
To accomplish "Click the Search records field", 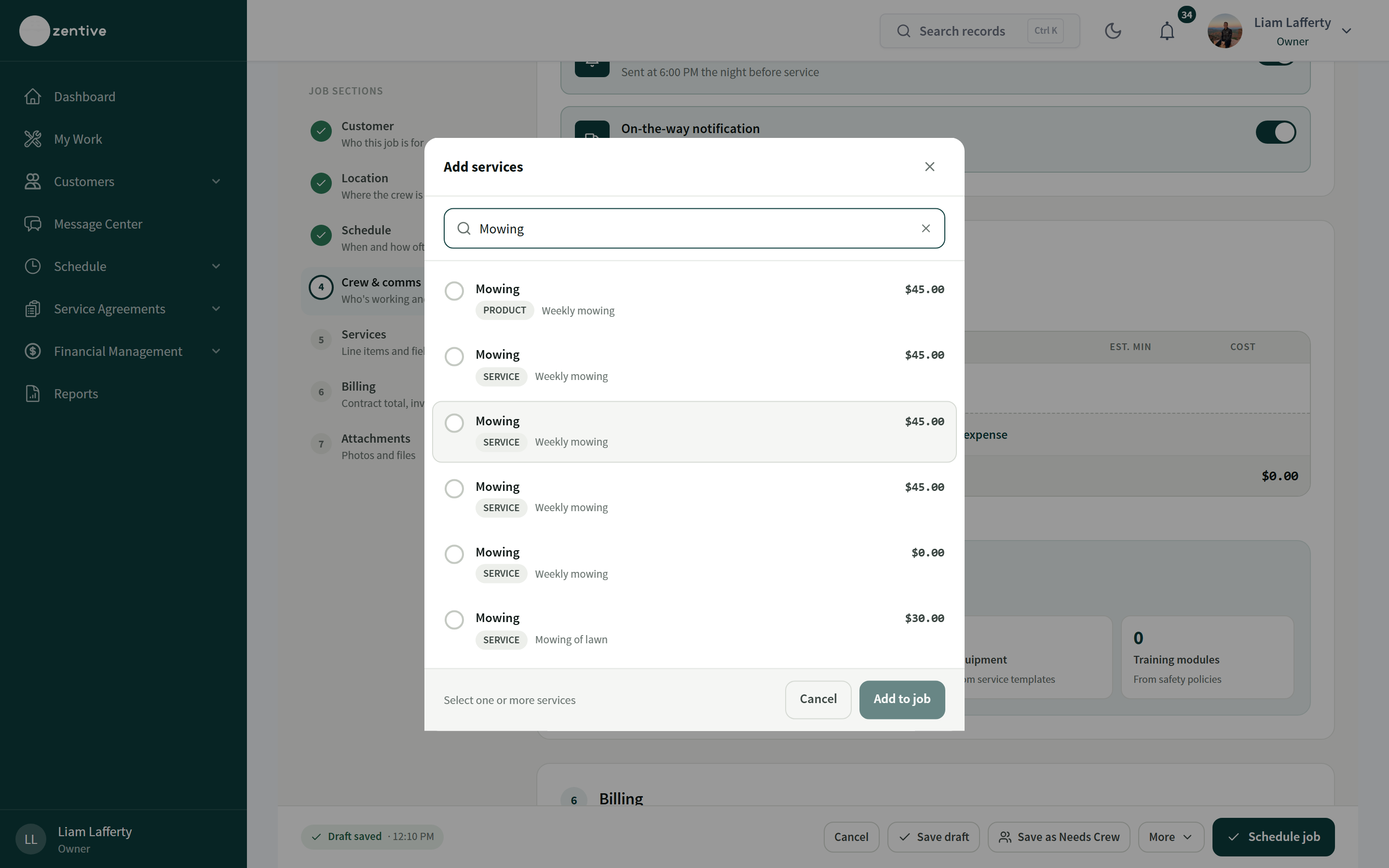I will click(979, 31).
